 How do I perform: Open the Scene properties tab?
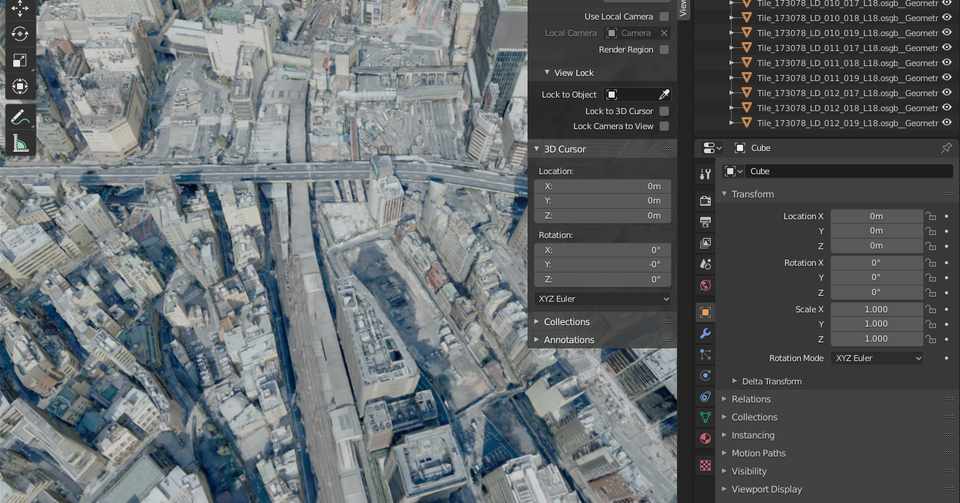coord(705,264)
